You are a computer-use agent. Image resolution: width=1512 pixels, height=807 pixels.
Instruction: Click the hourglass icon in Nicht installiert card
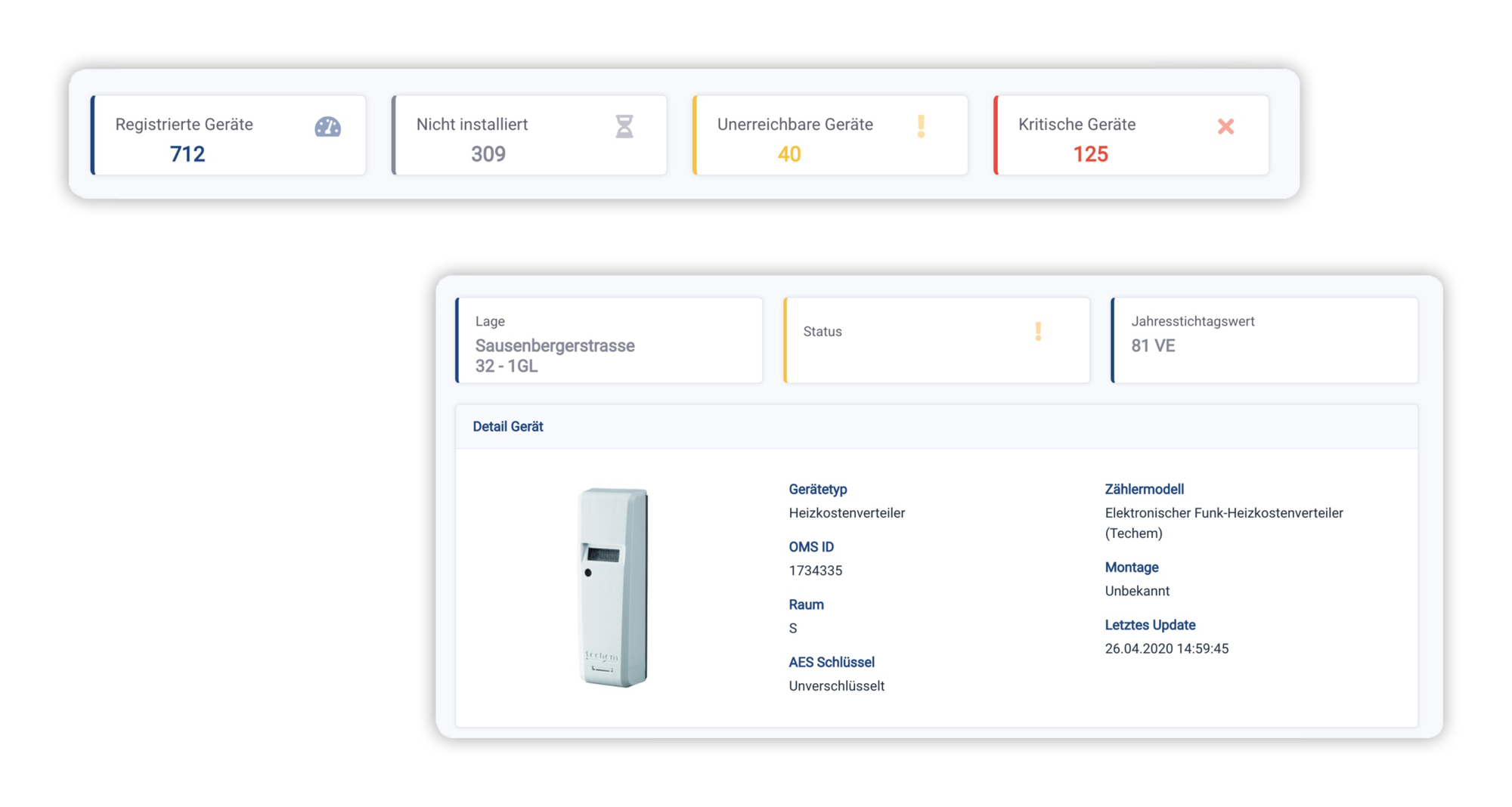coord(624,126)
